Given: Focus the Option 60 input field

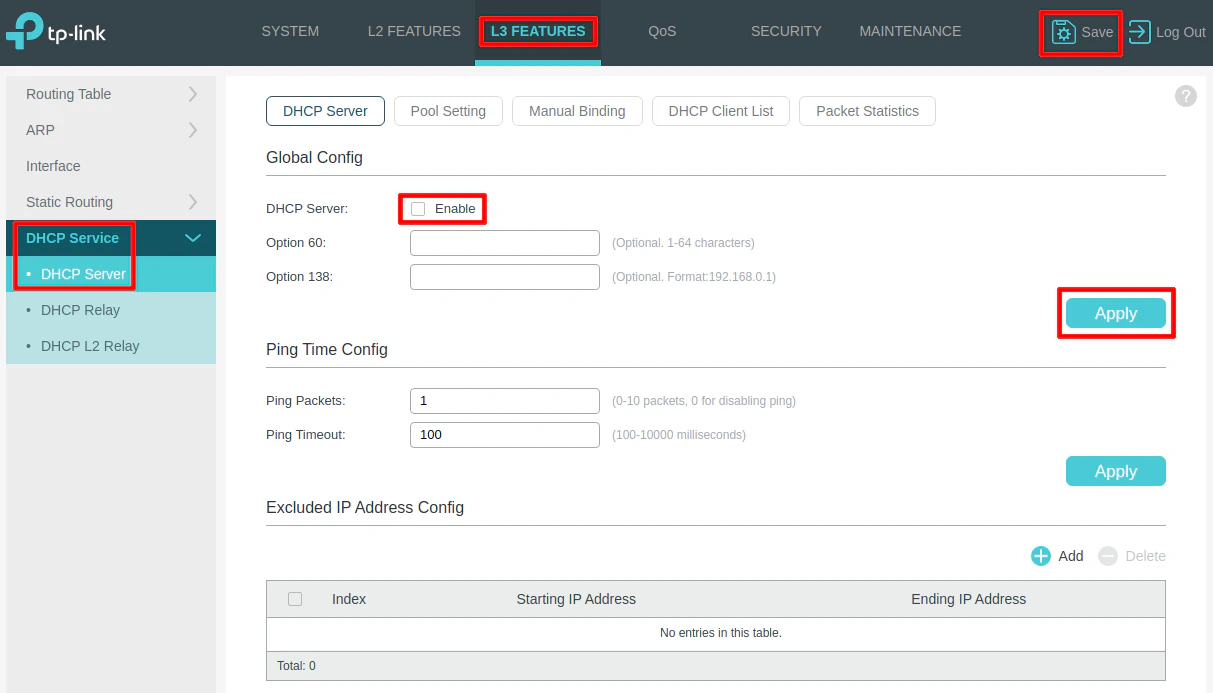Looking at the screenshot, I should pos(505,243).
